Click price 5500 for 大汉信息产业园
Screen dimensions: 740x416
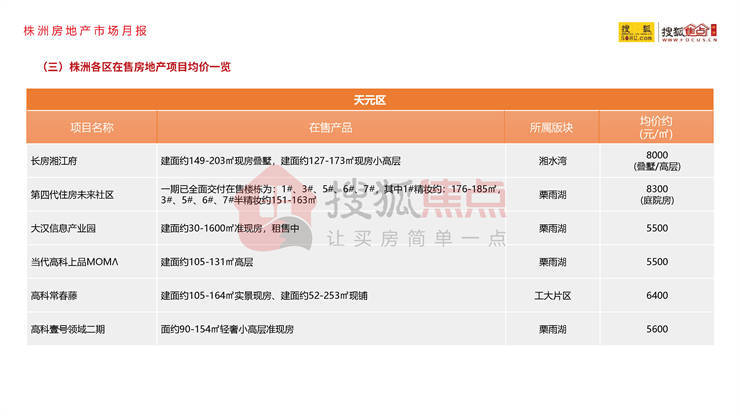point(657,228)
